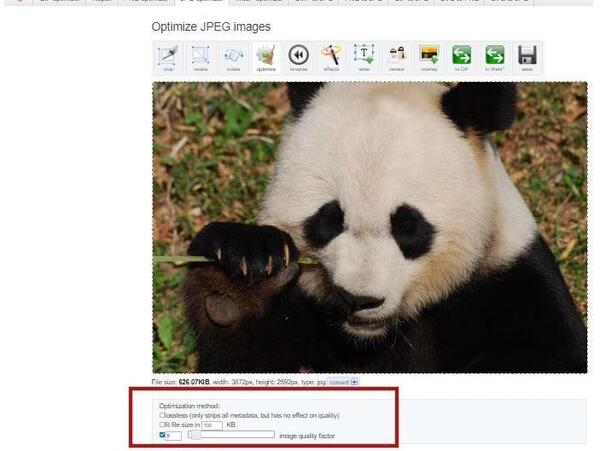Image resolution: width=600 pixels, height=451 pixels.
Task: Click the panda image preview
Action: [370, 228]
